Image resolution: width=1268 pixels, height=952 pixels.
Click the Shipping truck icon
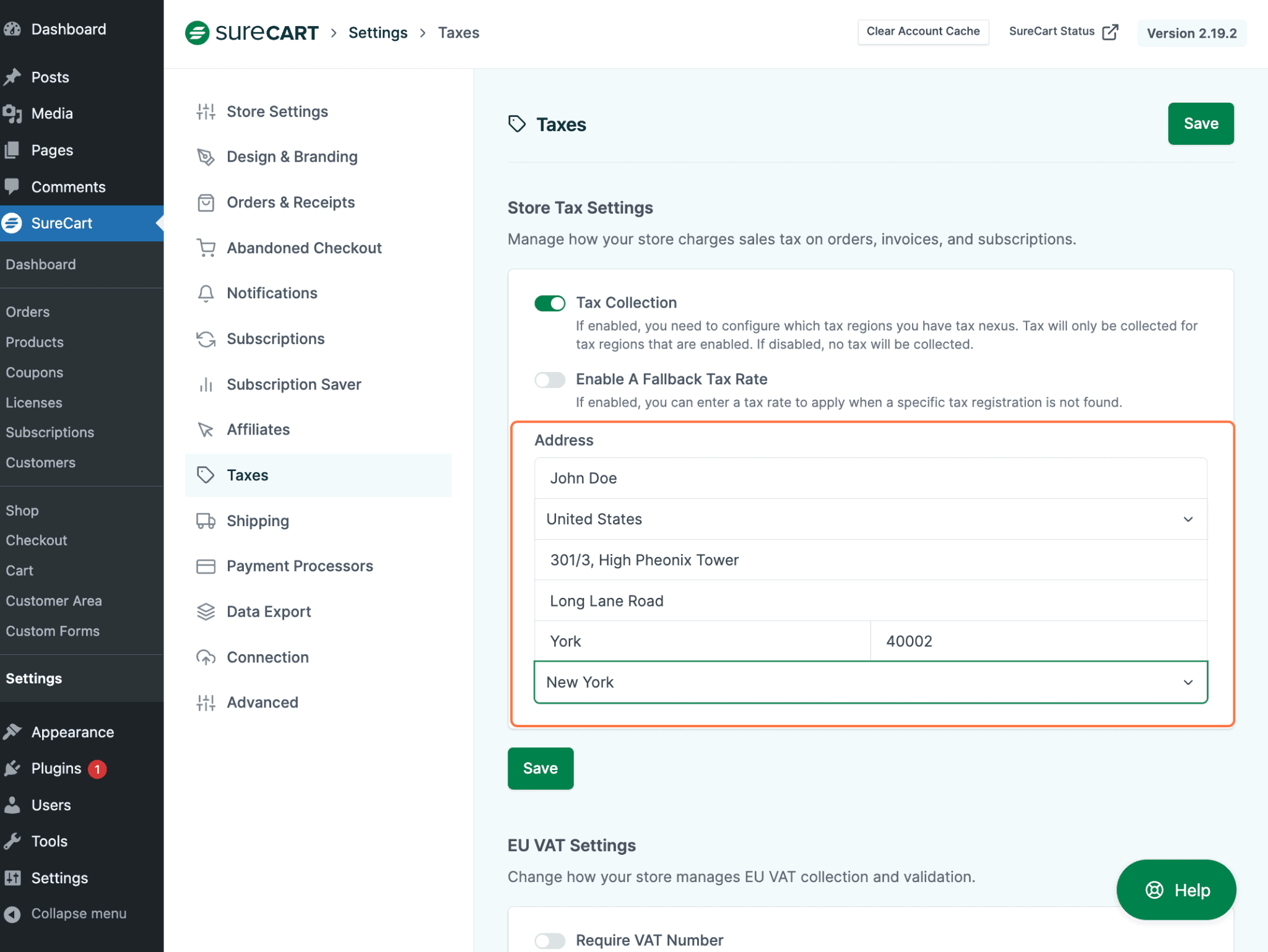[206, 521]
